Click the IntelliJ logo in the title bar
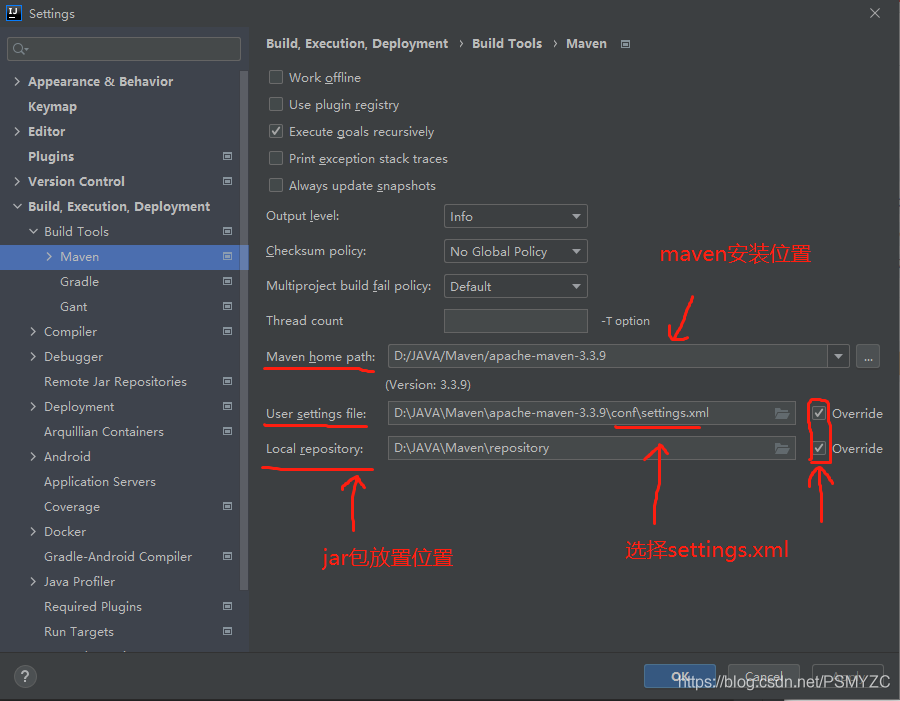This screenshot has width=900, height=701. [x=14, y=13]
